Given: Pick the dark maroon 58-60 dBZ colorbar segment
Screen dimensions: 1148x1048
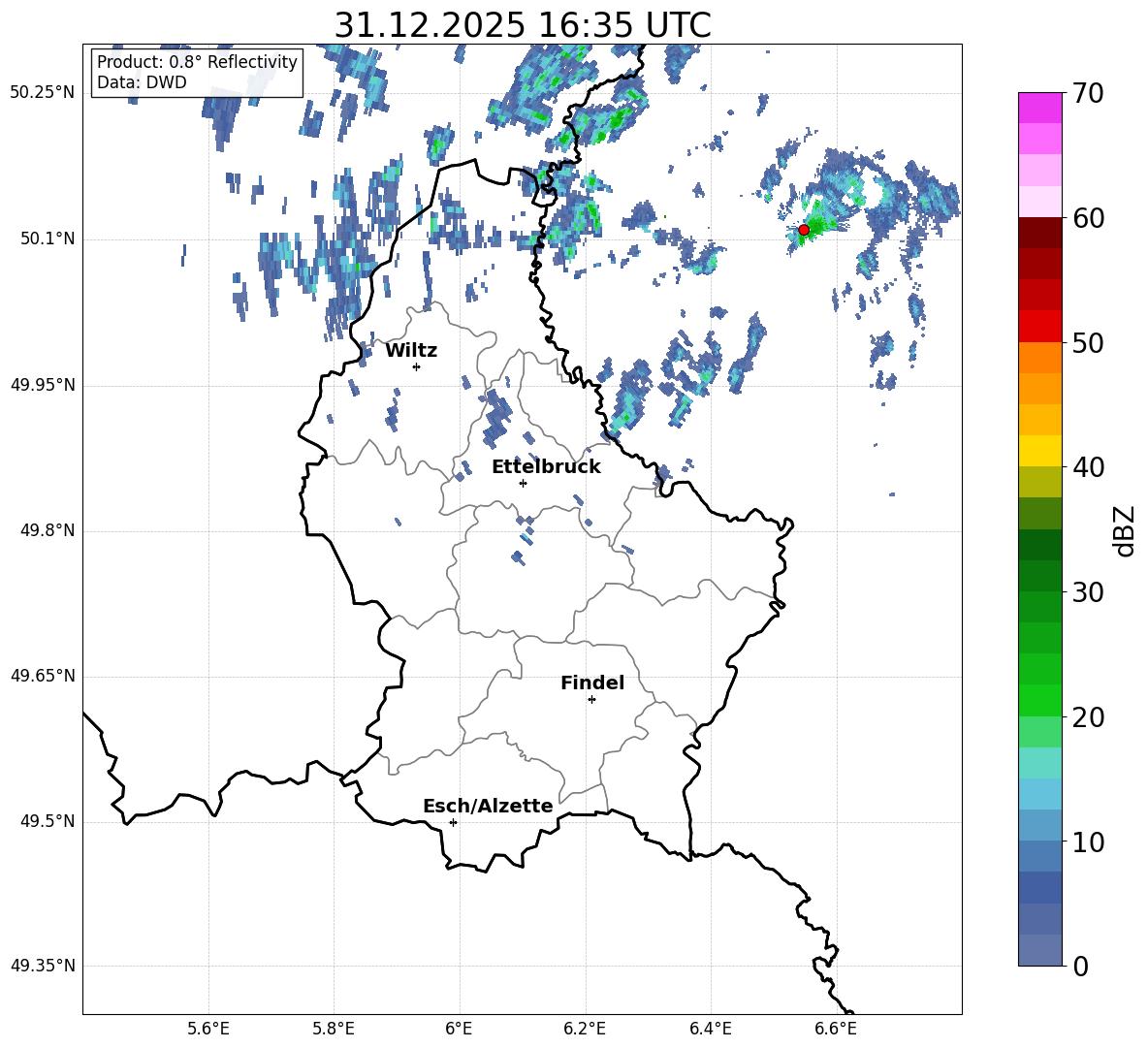Looking at the screenshot, I should [1040, 233].
